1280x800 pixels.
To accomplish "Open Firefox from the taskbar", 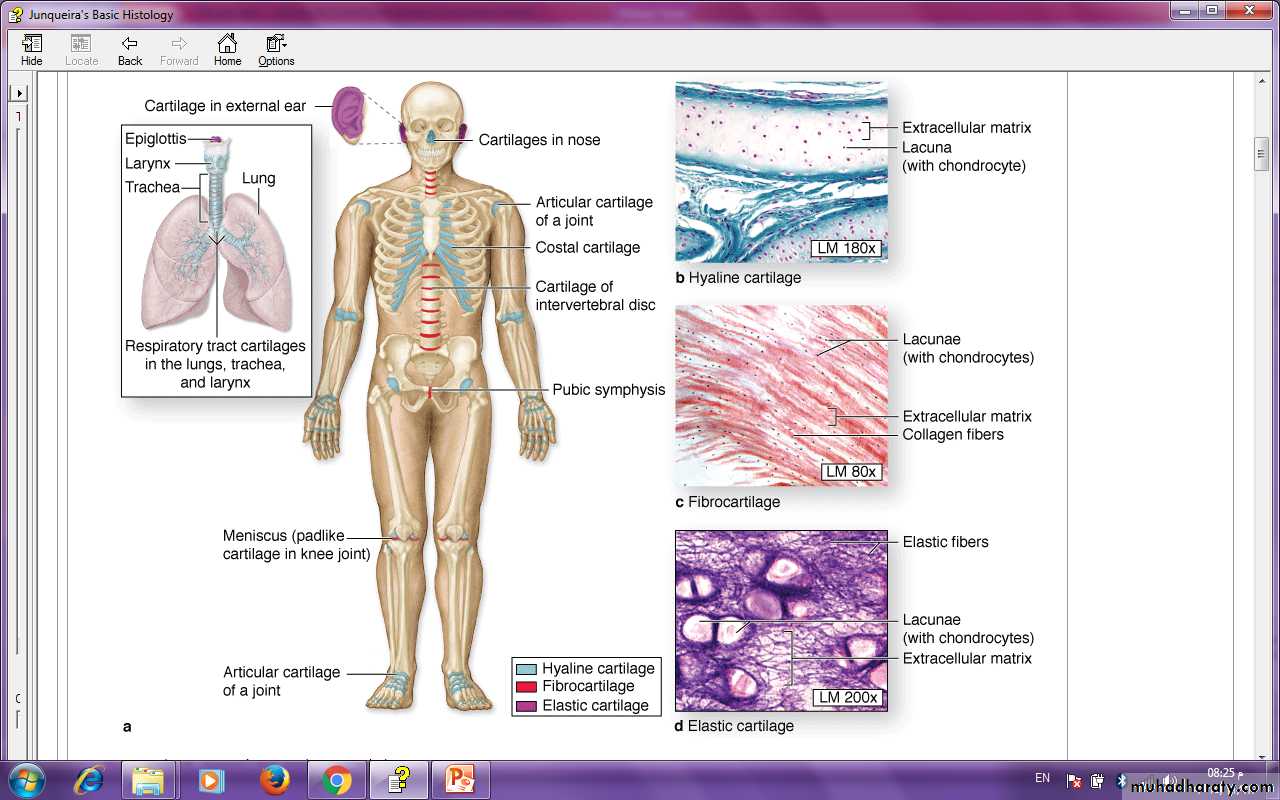I will click(274, 779).
